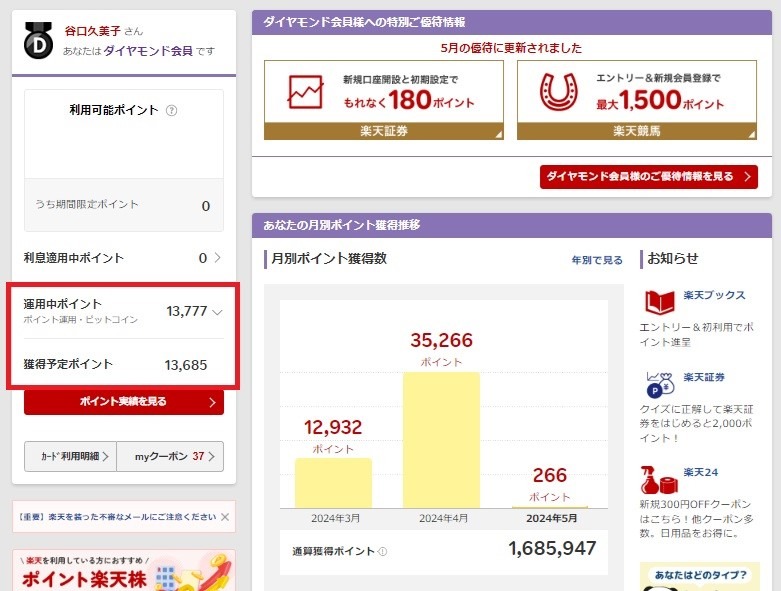The image size is (781, 591).
Task: Click the エントリー＆初利用でポイント進呈 text
Action: point(696,335)
